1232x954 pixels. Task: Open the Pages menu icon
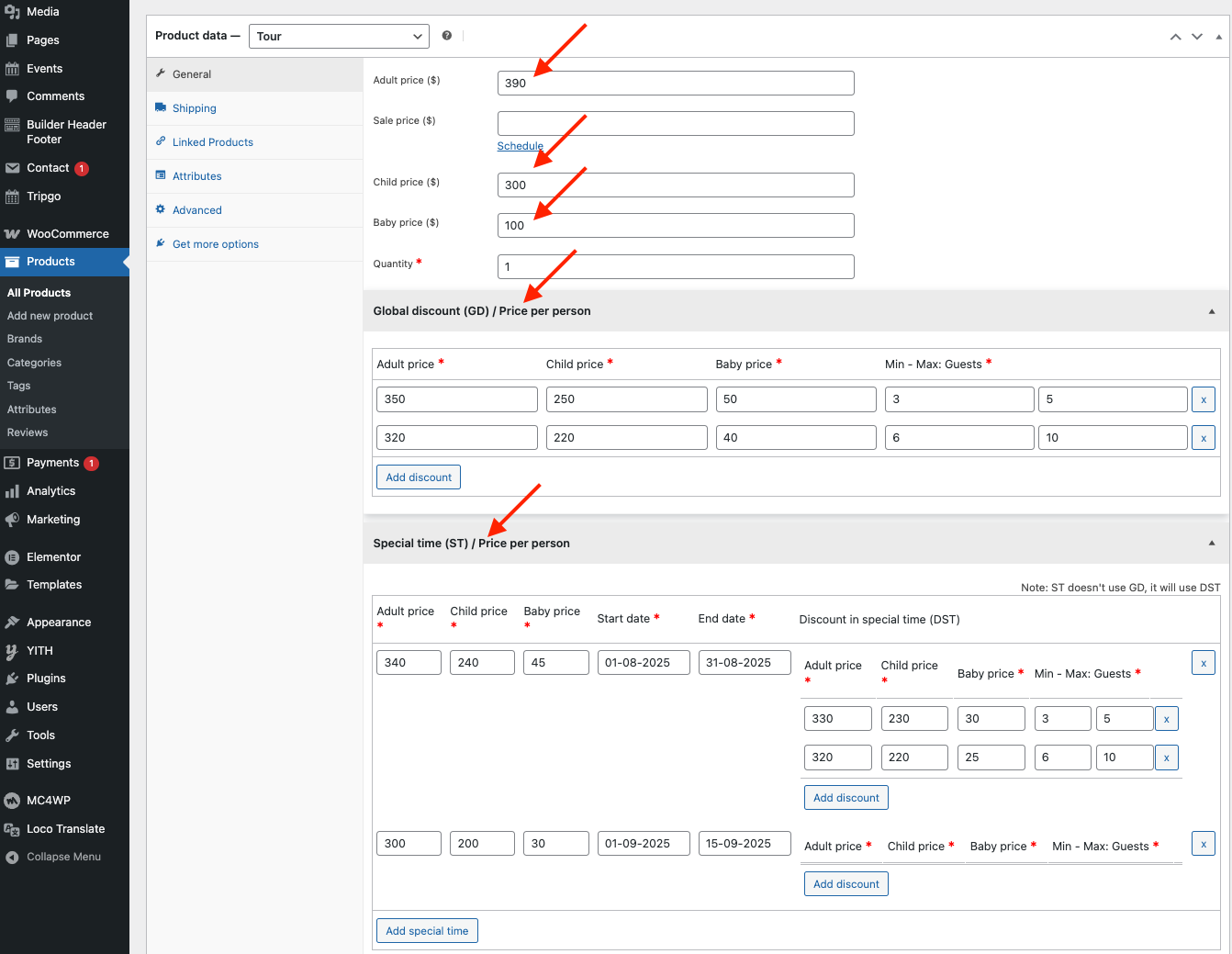tap(12, 40)
